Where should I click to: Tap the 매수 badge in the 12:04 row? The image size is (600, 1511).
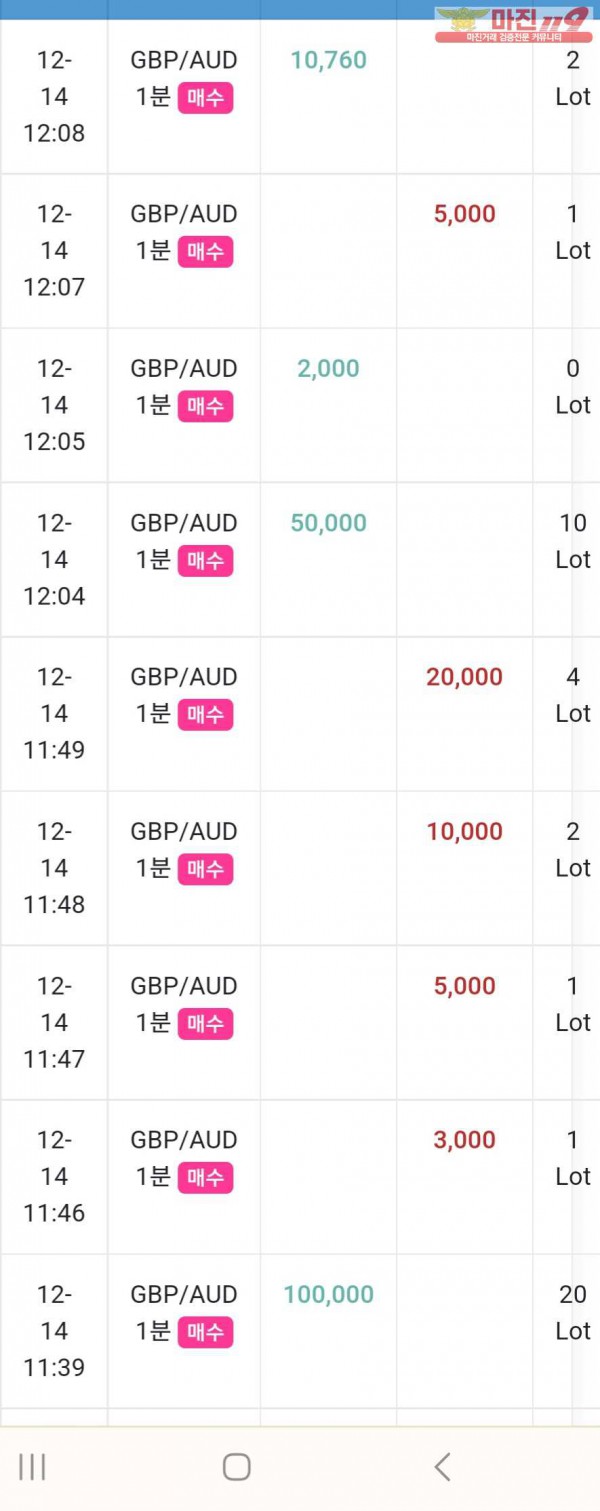tap(205, 561)
